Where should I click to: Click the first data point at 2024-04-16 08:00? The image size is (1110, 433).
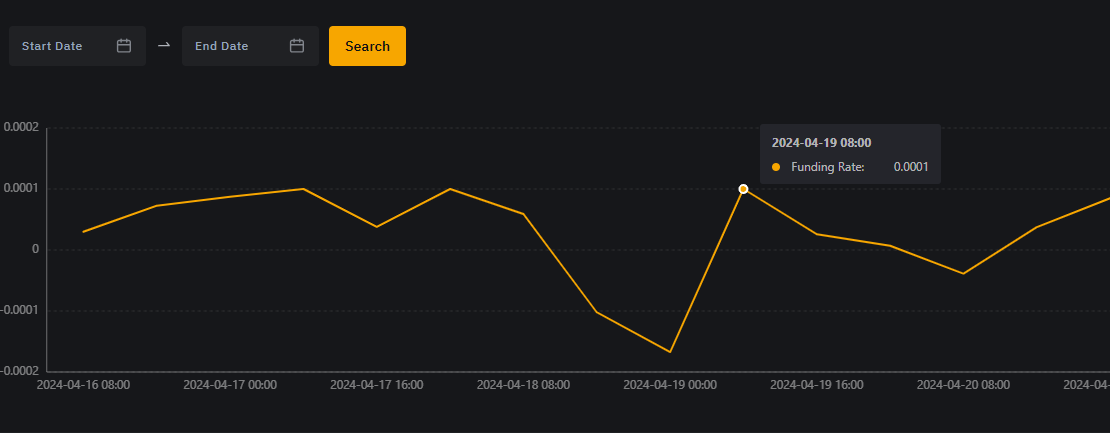coord(83,232)
